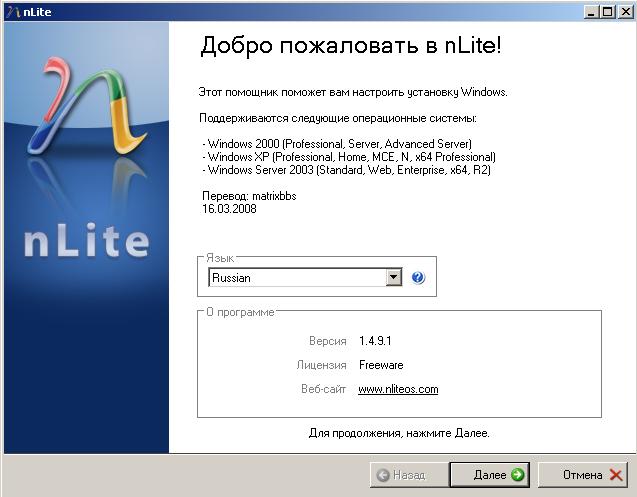This screenshot has height=497, width=637.
Task: Minimize the nLite window
Action: [x=591, y=12]
